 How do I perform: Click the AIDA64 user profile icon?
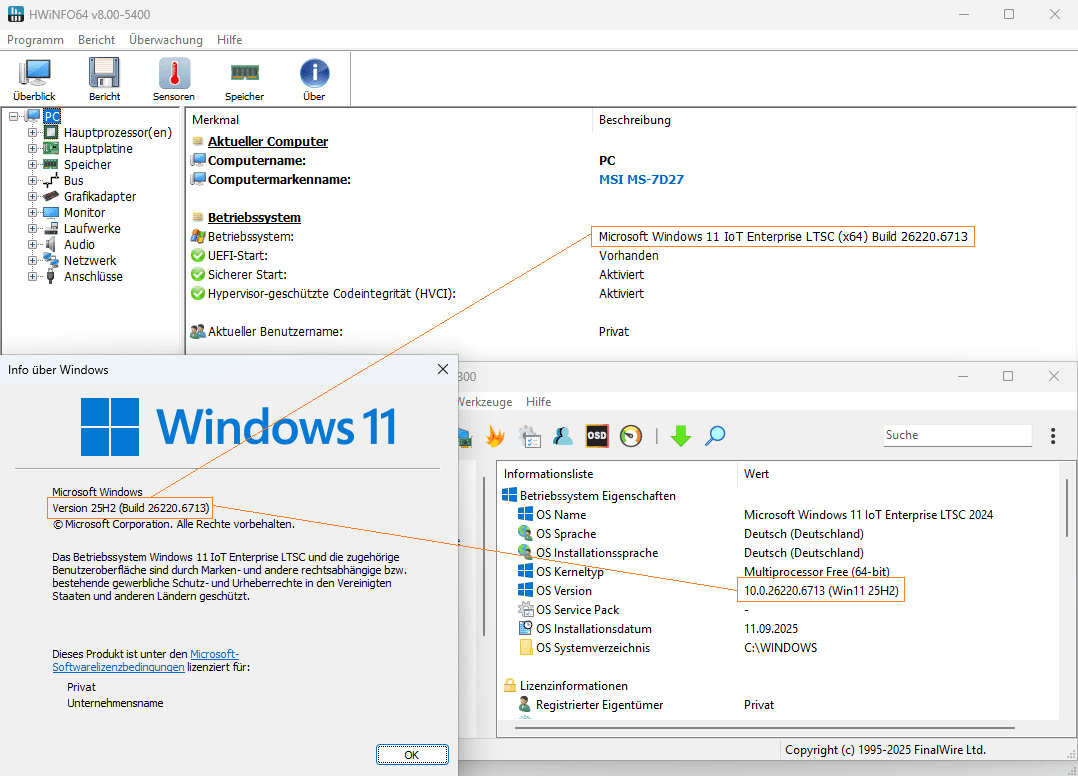coord(562,436)
